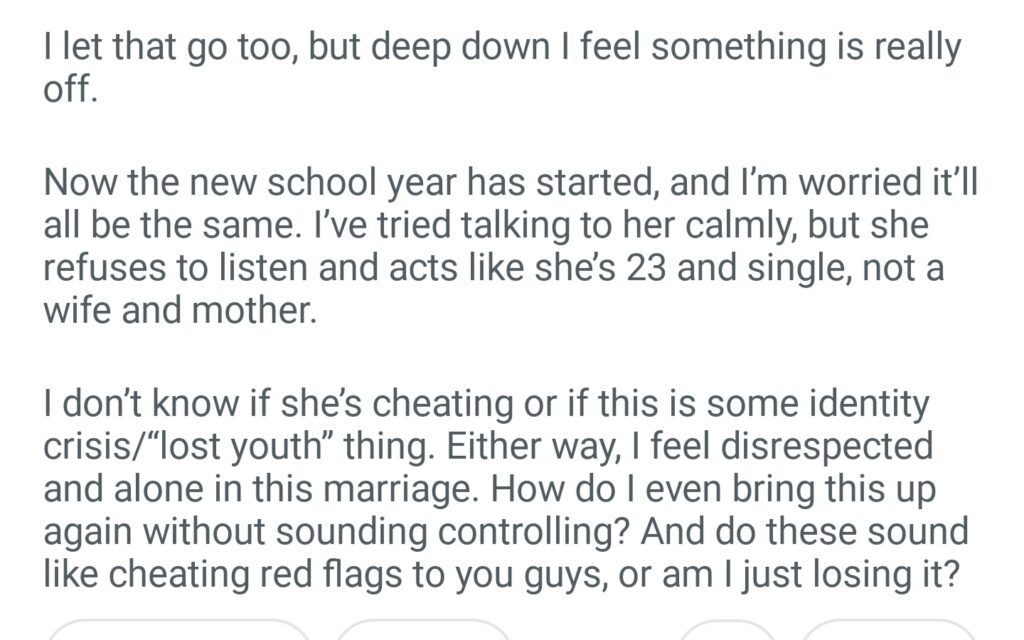Open the comments pill button below the post
The image size is (1024, 640).
point(422,631)
